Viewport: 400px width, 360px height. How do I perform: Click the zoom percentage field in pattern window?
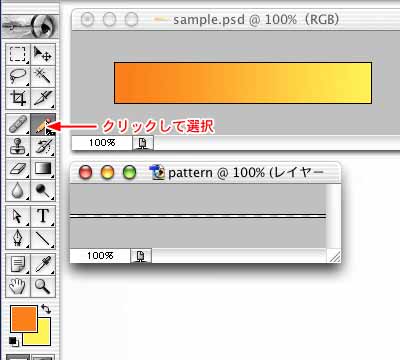[x=100, y=256]
